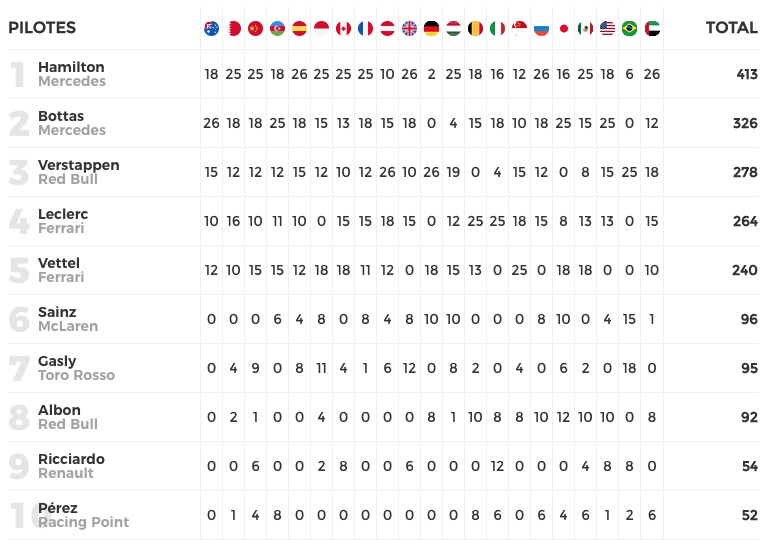
Task: Select Leclerc in the standings
Action: point(65,214)
